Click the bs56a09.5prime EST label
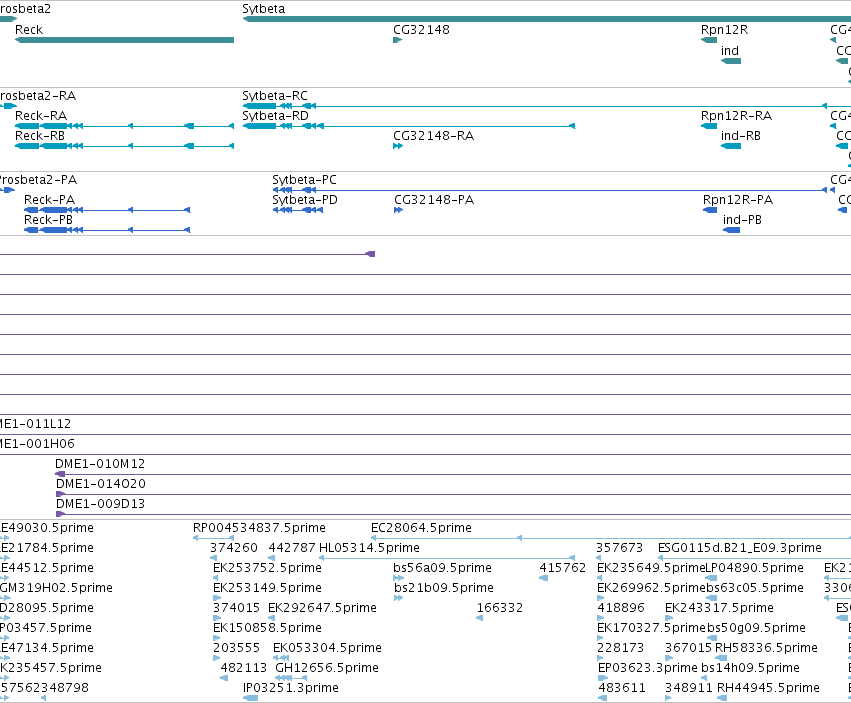Screen dimensions: 851x703 click(442, 568)
